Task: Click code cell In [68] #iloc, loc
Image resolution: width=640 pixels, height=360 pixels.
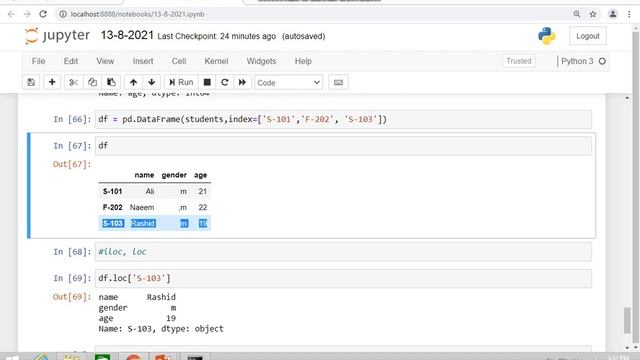Action: [x=343, y=252]
